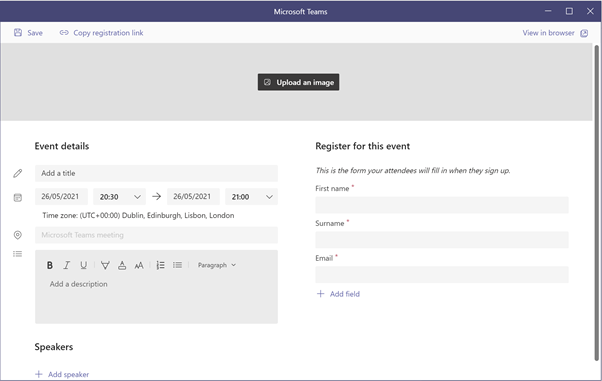602x381 pixels.
Task: Apply italic formatting in description
Action: pyautogui.click(x=66, y=265)
